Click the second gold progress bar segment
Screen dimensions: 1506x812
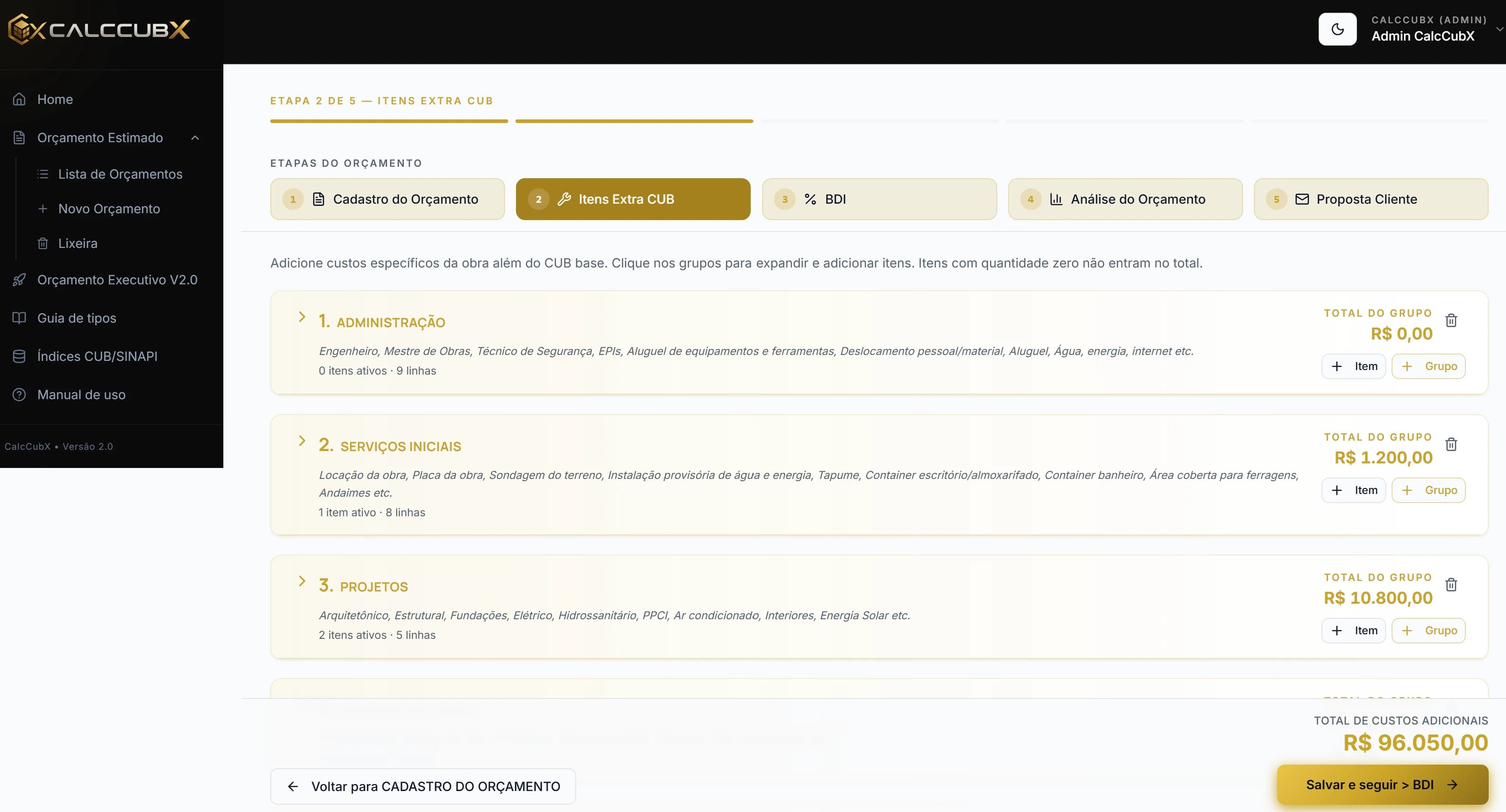tap(634, 121)
